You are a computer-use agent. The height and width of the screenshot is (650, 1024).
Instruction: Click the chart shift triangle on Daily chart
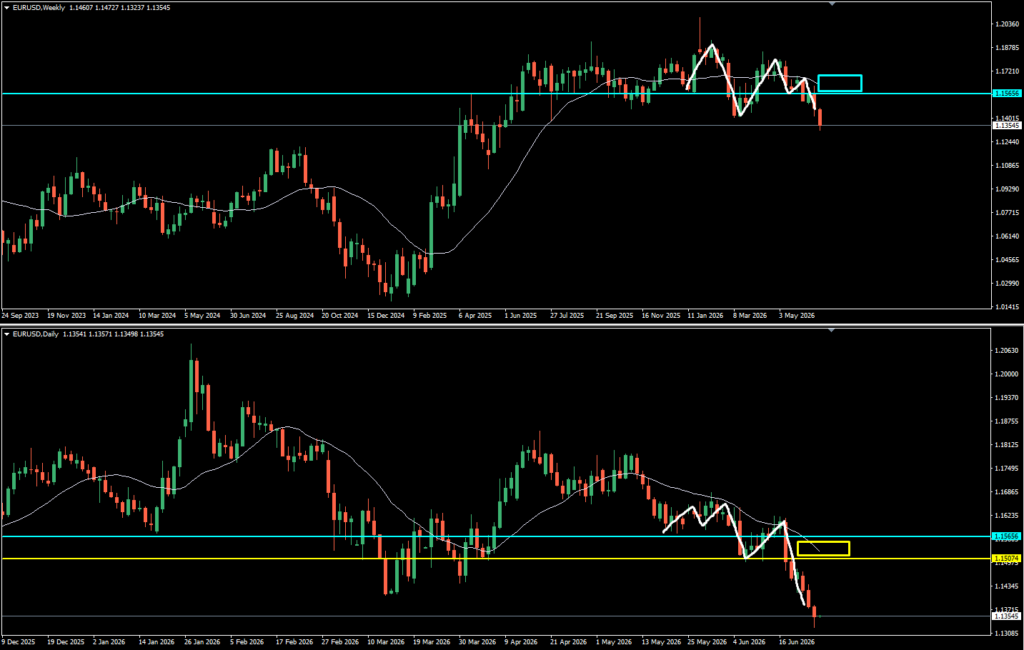[831, 331]
